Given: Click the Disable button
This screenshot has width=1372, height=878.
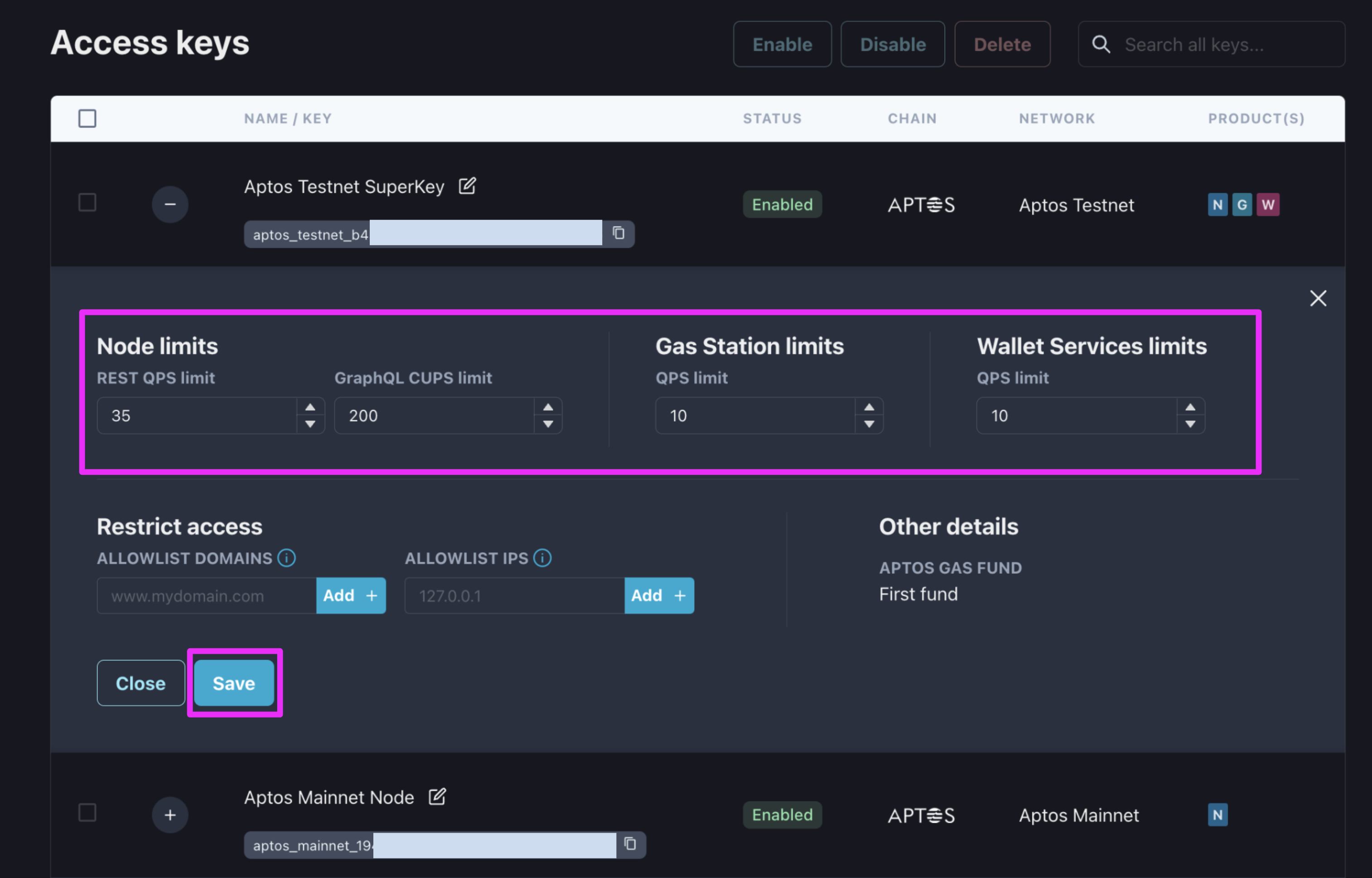Looking at the screenshot, I should click(893, 44).
